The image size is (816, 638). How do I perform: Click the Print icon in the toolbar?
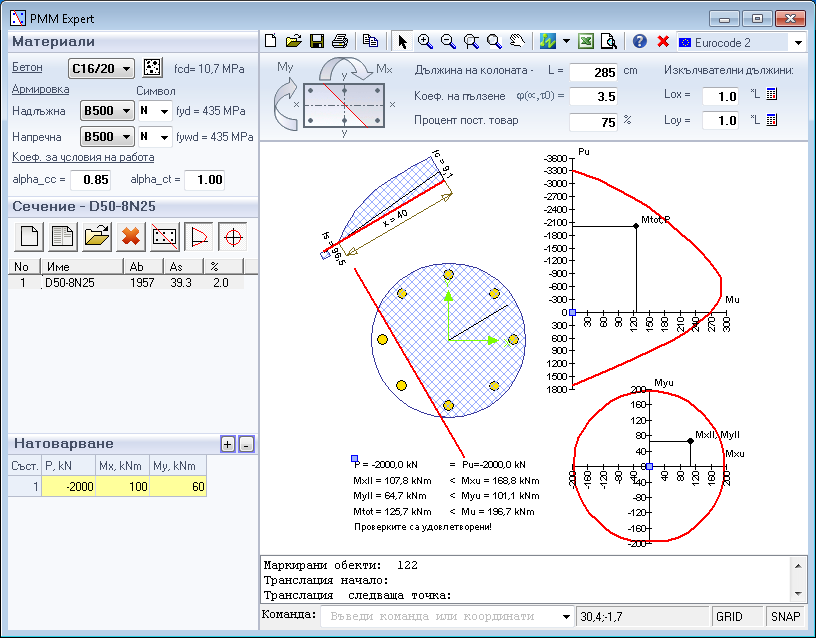340,41
